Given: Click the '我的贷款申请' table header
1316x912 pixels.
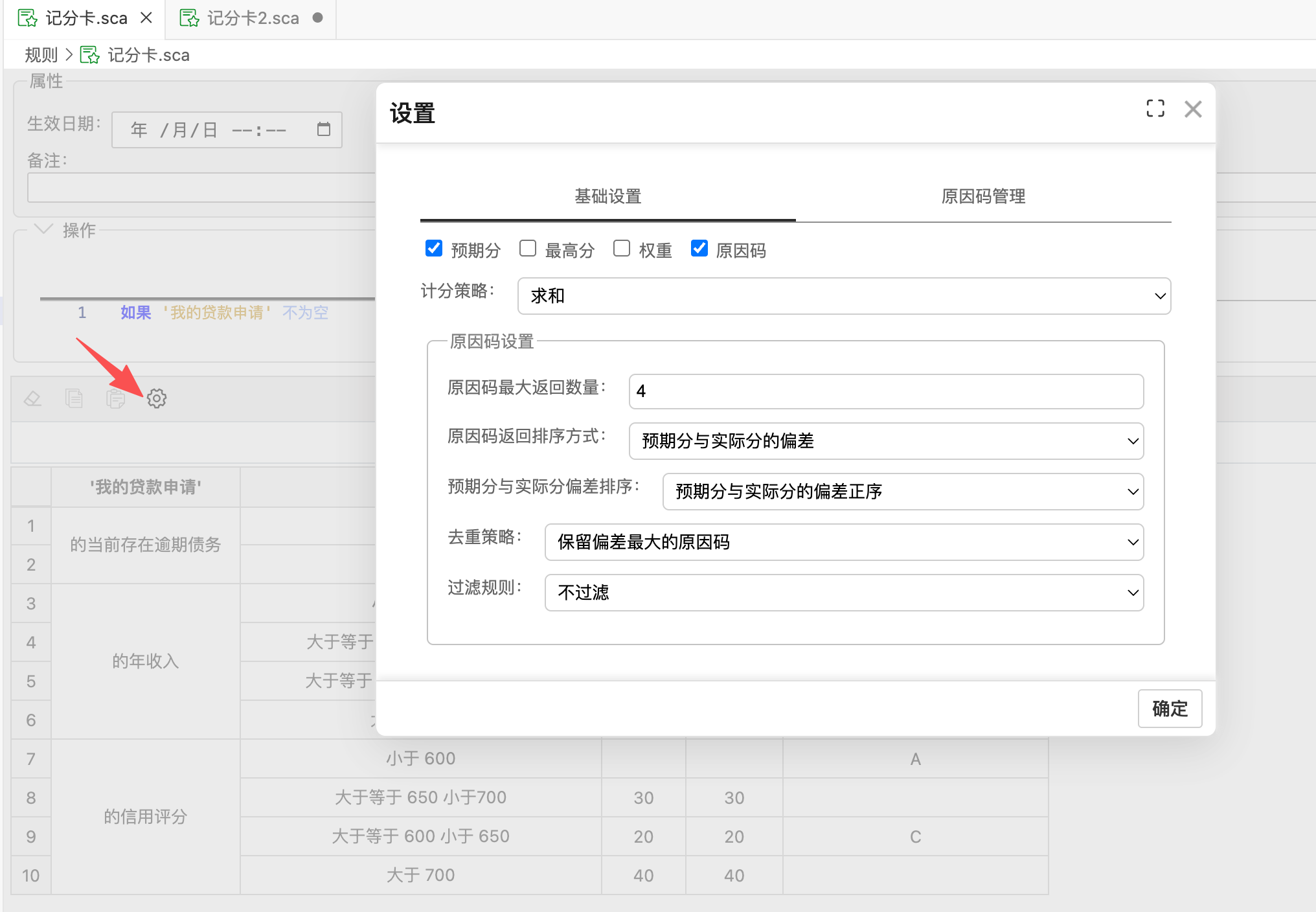Looking at the screenshot, I should pos(146,487).
